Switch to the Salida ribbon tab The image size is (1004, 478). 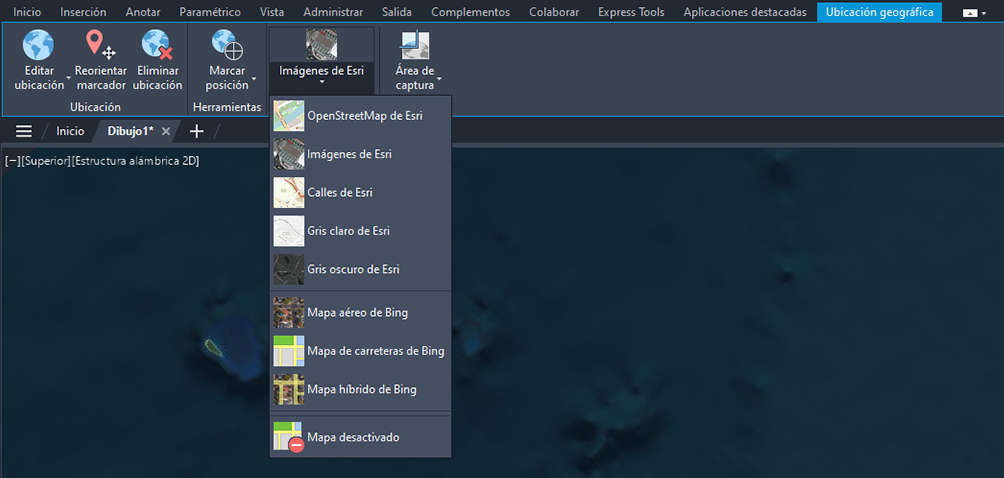[397, 12]
